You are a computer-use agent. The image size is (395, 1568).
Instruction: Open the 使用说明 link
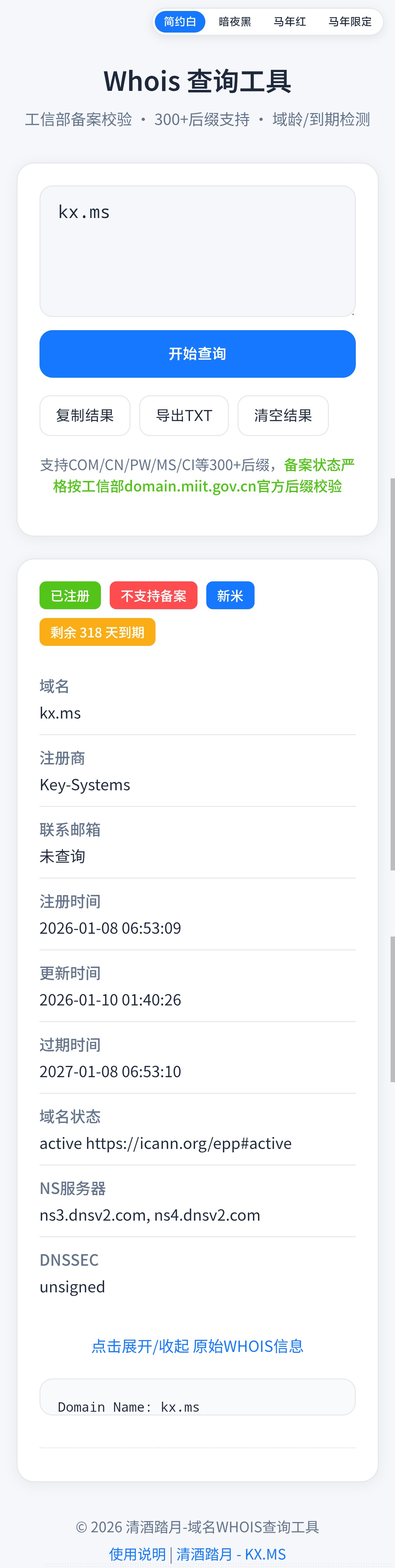(137, 1554)
